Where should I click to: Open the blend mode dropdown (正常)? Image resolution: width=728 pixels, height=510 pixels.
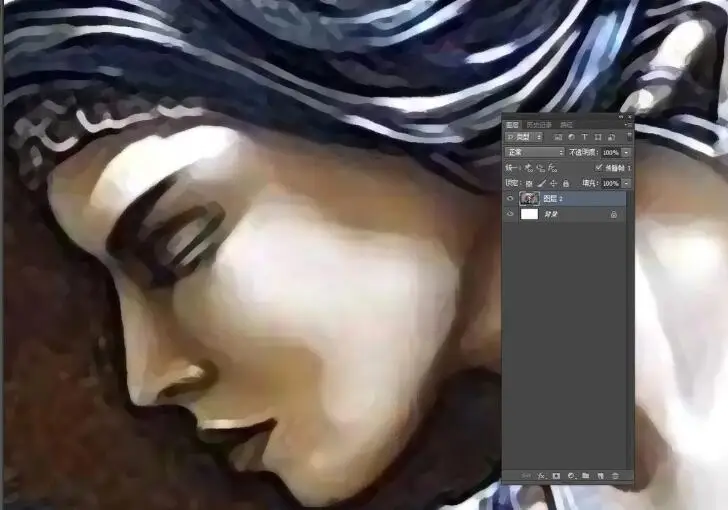pos(534,152)
